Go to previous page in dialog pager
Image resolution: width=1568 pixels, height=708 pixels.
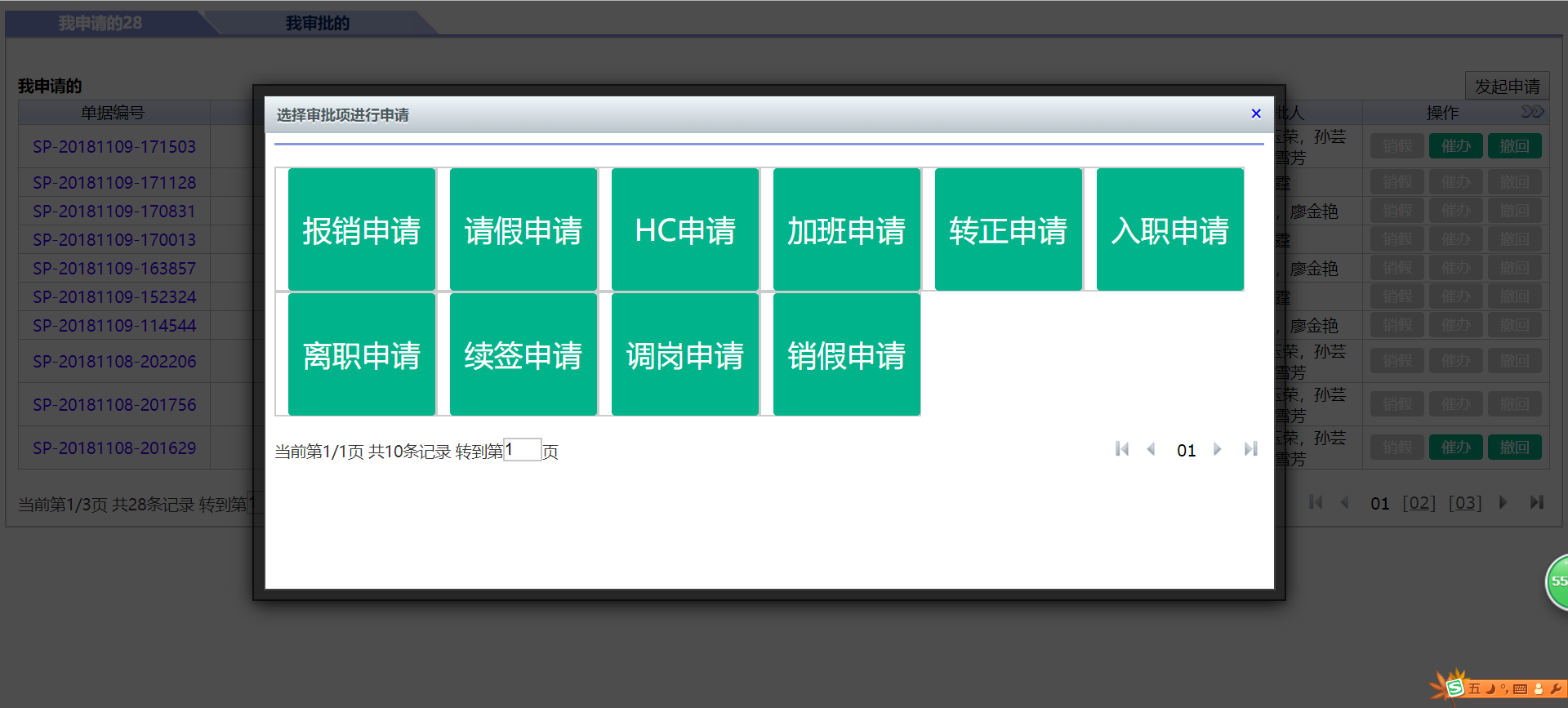[x=1151, y=449]
